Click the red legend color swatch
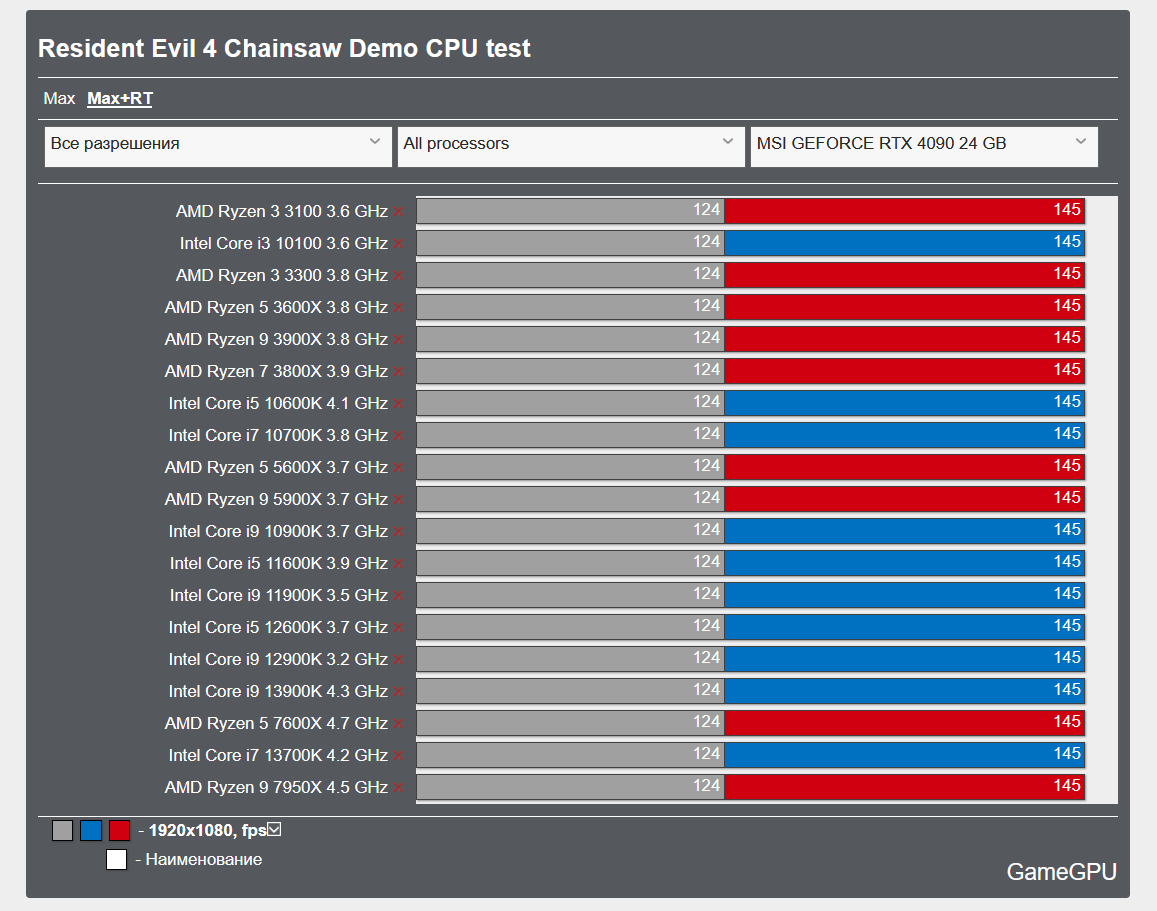Screen dimensions: 1157x911 [120, 831]
